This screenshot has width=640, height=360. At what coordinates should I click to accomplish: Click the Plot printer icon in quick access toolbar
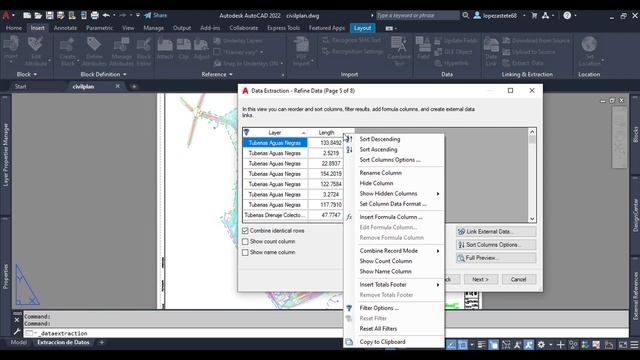point(95,16)
